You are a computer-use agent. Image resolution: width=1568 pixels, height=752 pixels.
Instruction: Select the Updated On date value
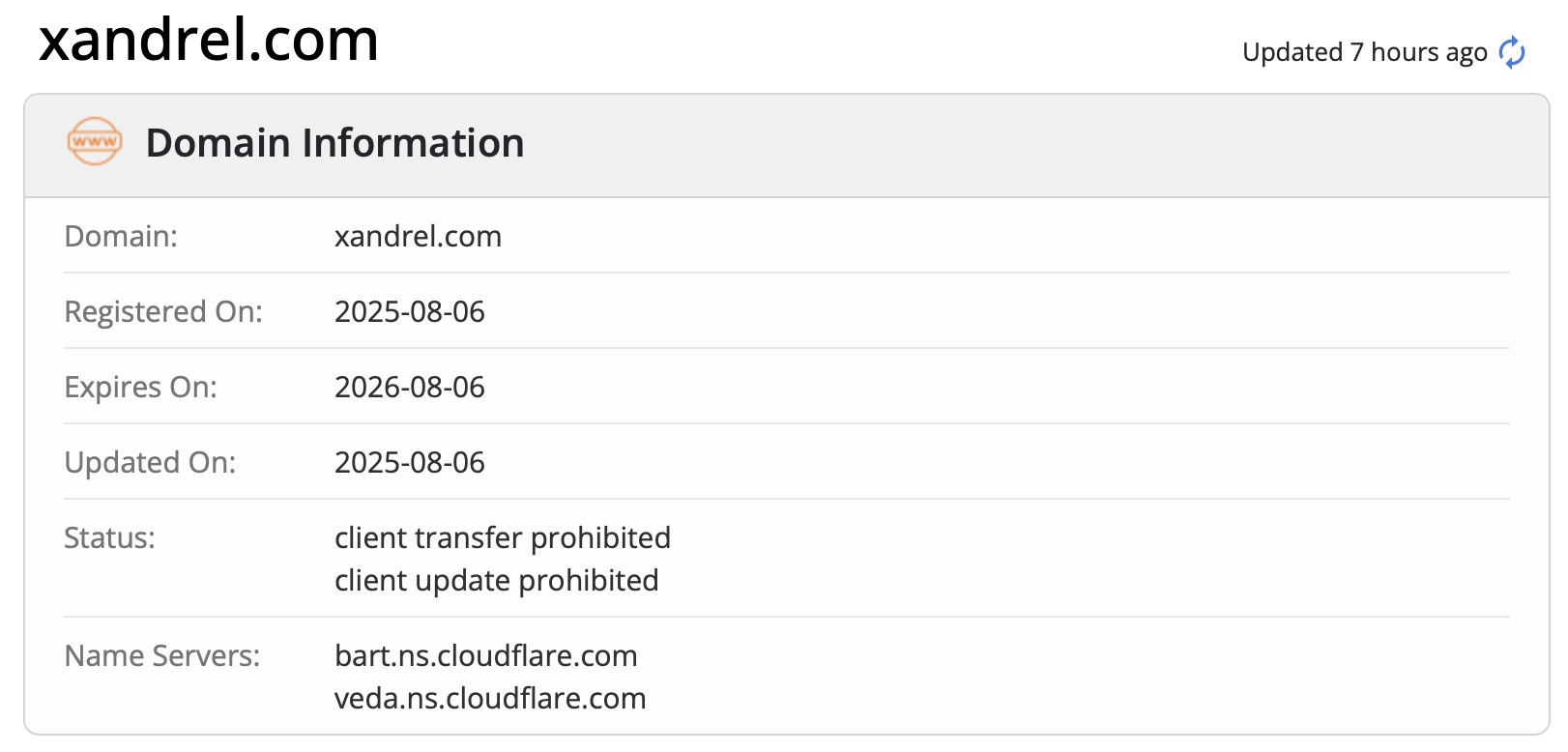pyautogui.click(x=409, y=463)
